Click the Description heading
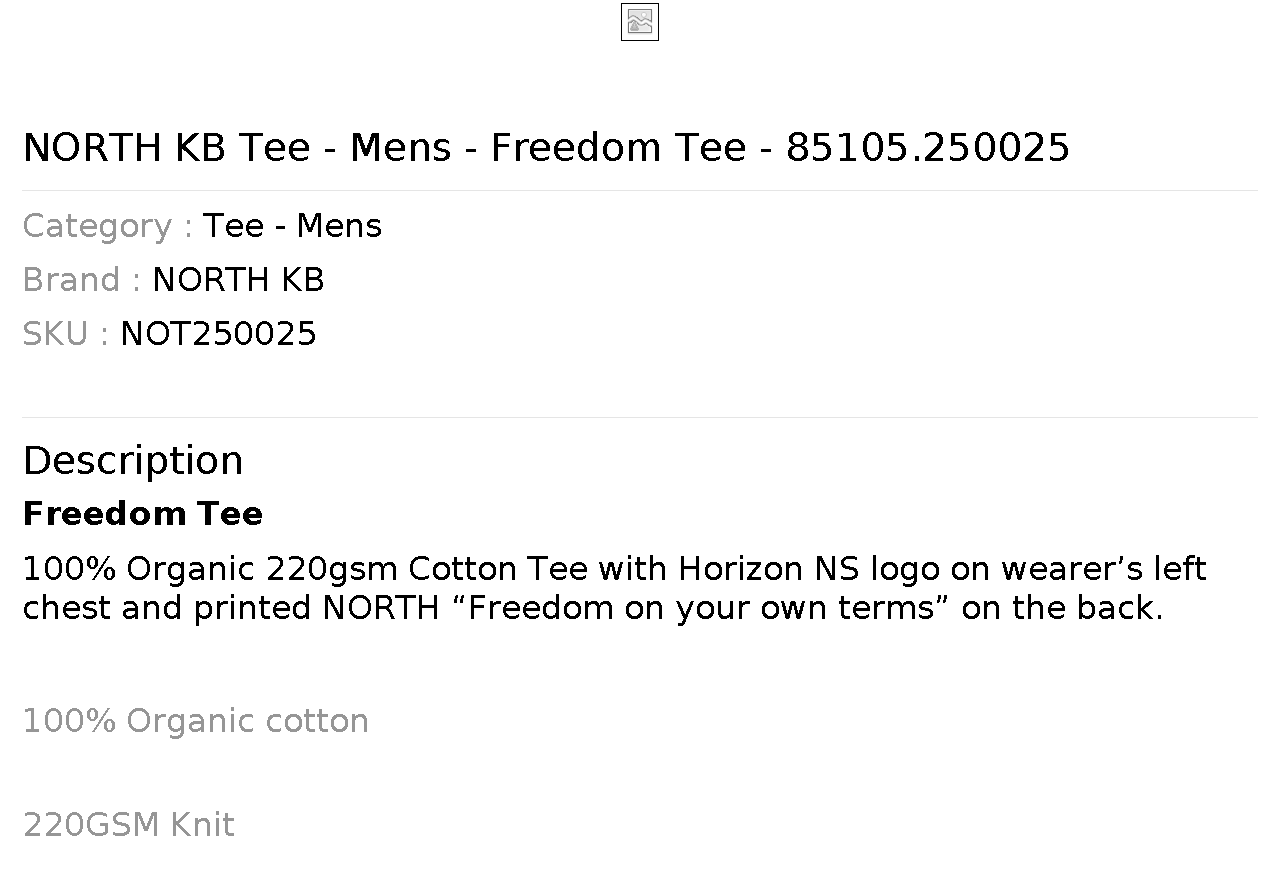 pos(133,460)
